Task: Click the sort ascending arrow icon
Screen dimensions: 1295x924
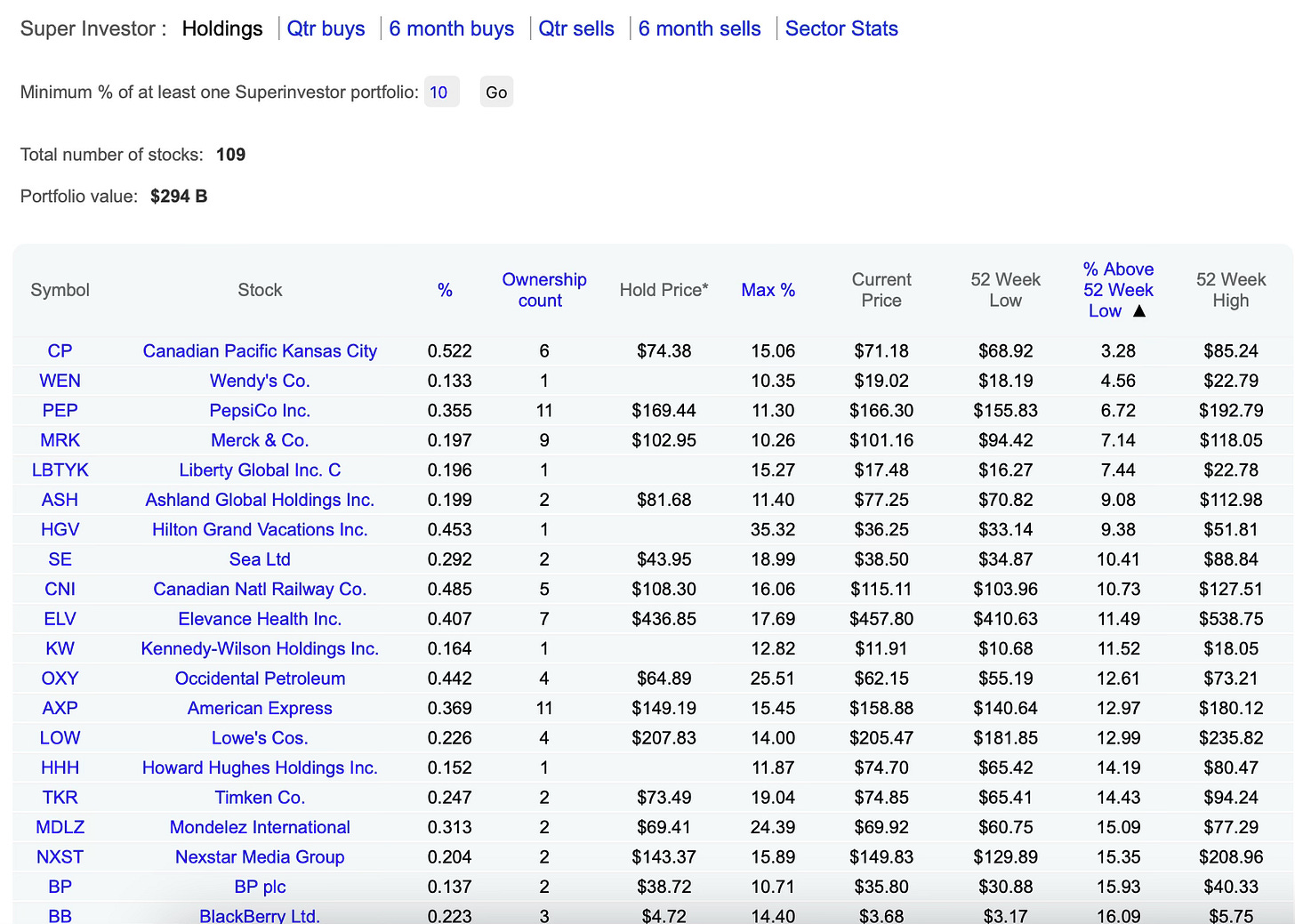Action: [1139, 310]
